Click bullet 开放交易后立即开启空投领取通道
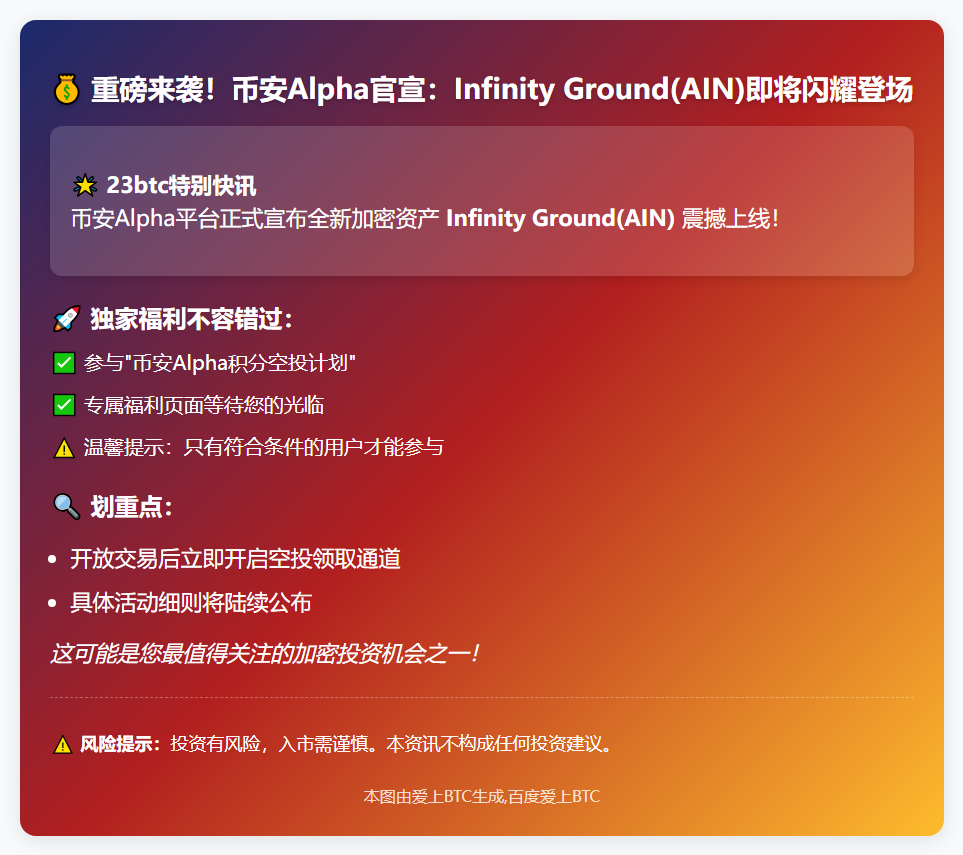Image resolution: width=963 pixels, height=855 pixels. pyautogui.click(x=235, y=559)
